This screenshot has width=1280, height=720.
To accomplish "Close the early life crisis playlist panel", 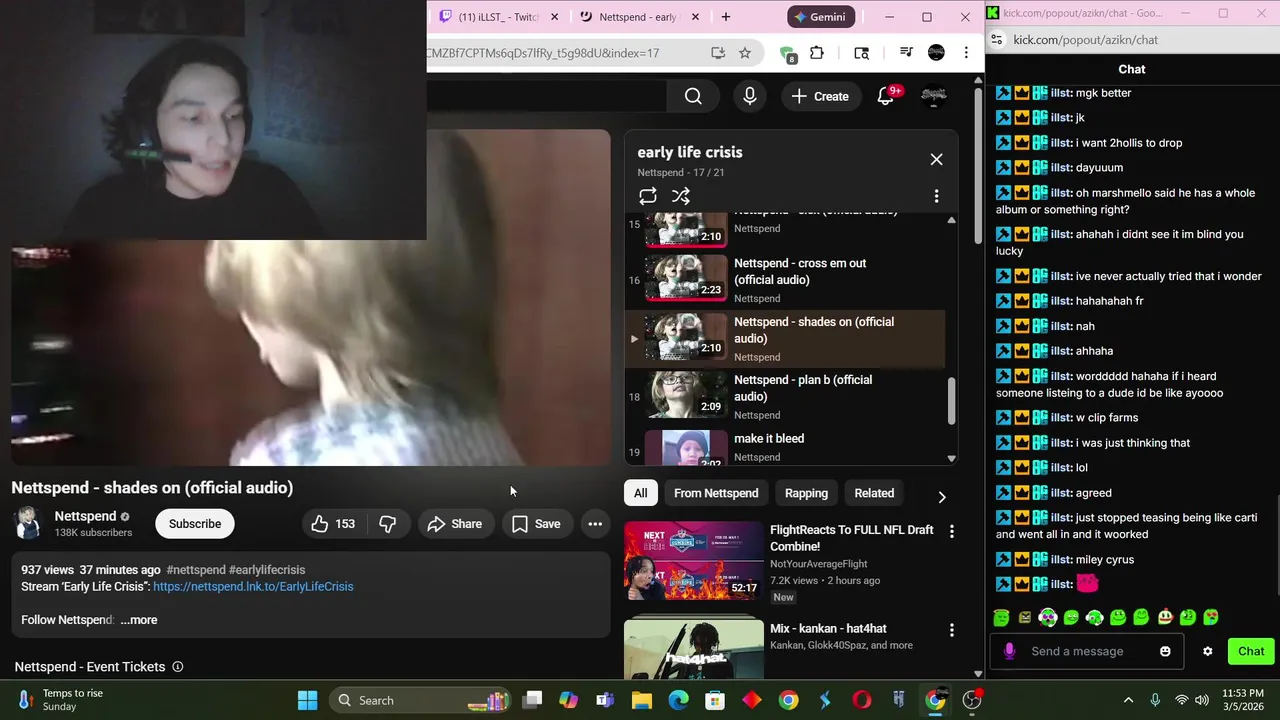I will [936, 160].
